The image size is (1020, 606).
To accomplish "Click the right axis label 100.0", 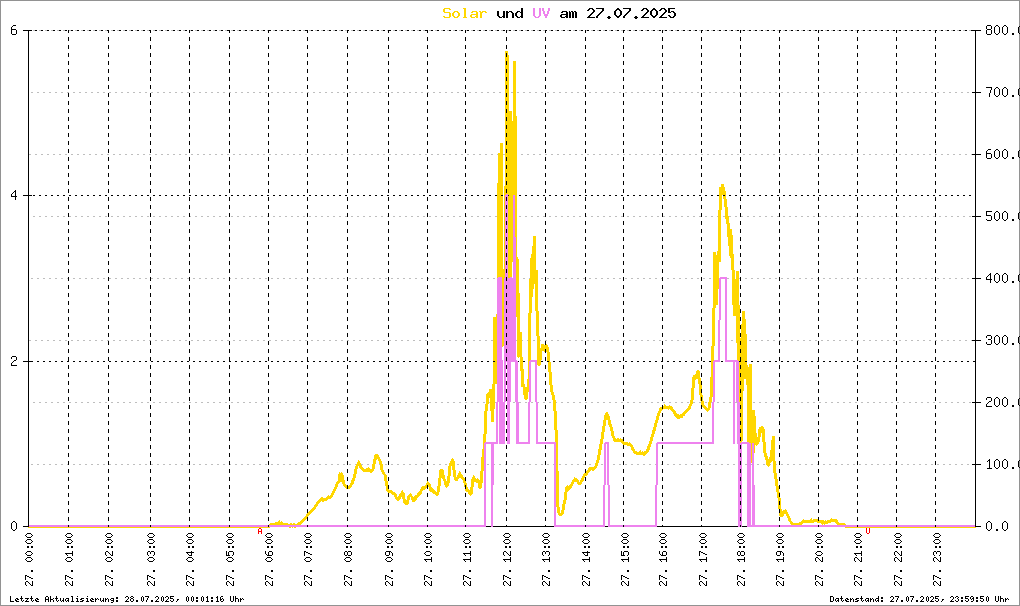I will [1002, 464].
